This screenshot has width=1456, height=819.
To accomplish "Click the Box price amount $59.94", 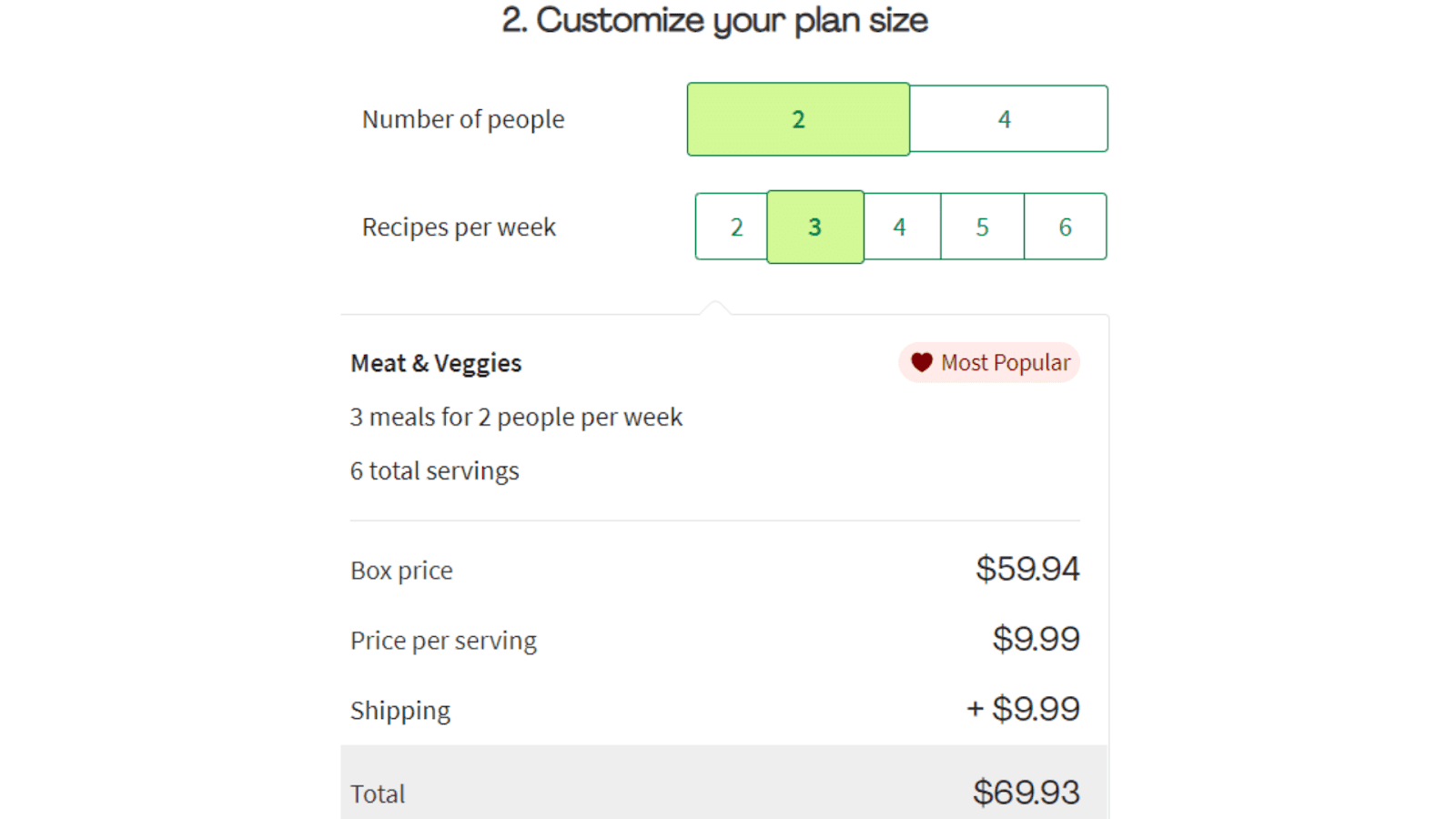I will [1027, 569].
